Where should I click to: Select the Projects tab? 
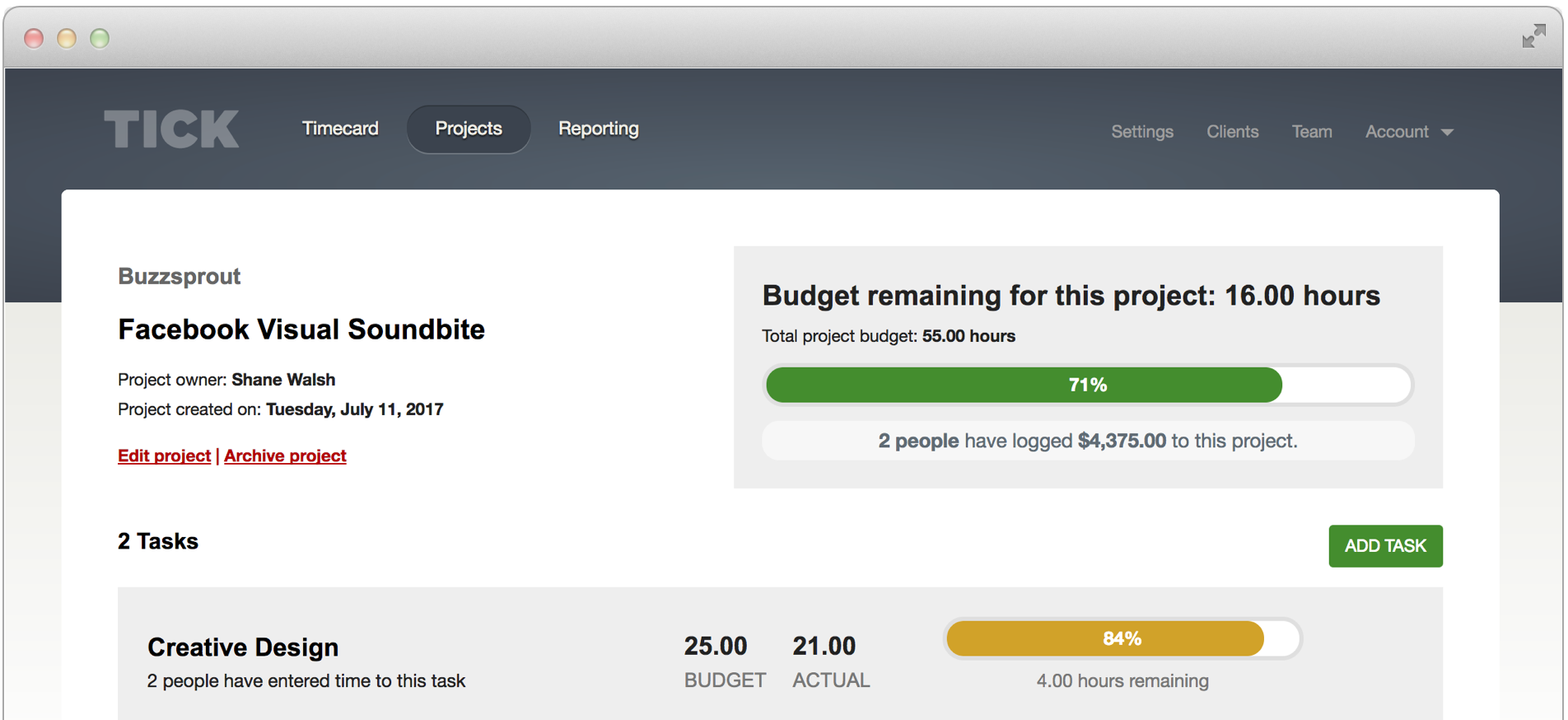click(468, 129)
